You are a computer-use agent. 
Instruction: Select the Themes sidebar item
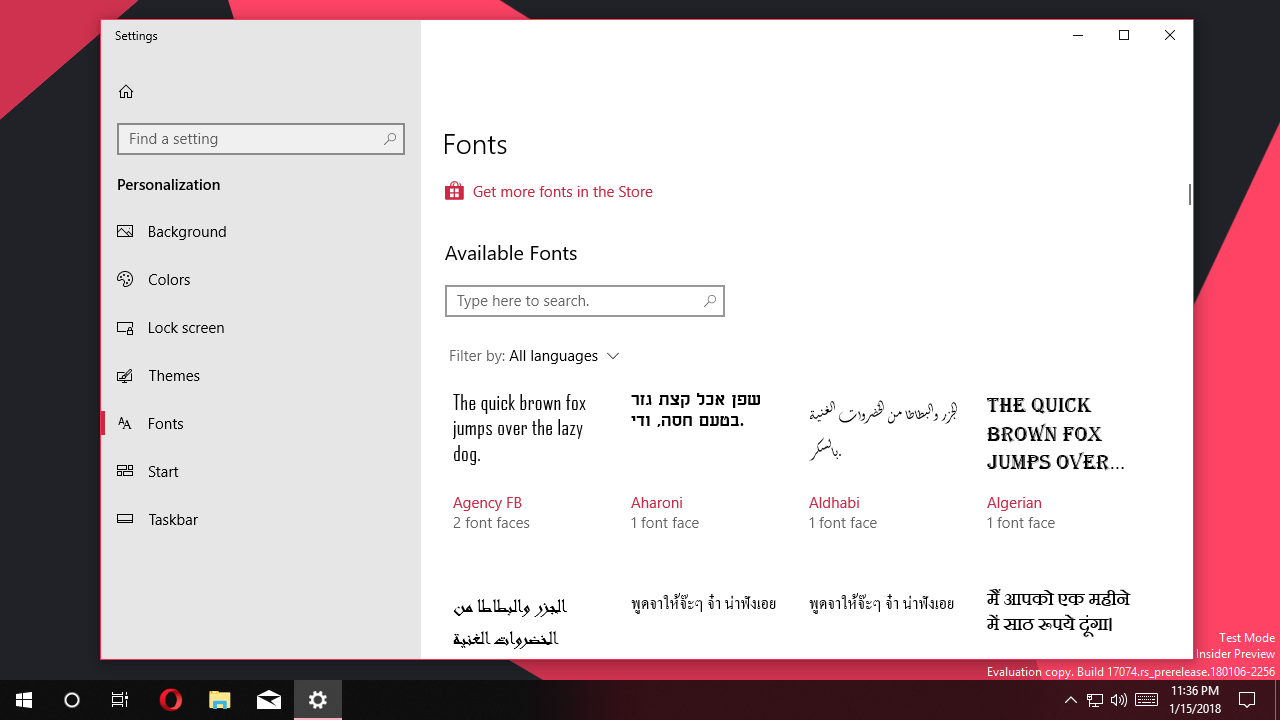pos(174,375)
